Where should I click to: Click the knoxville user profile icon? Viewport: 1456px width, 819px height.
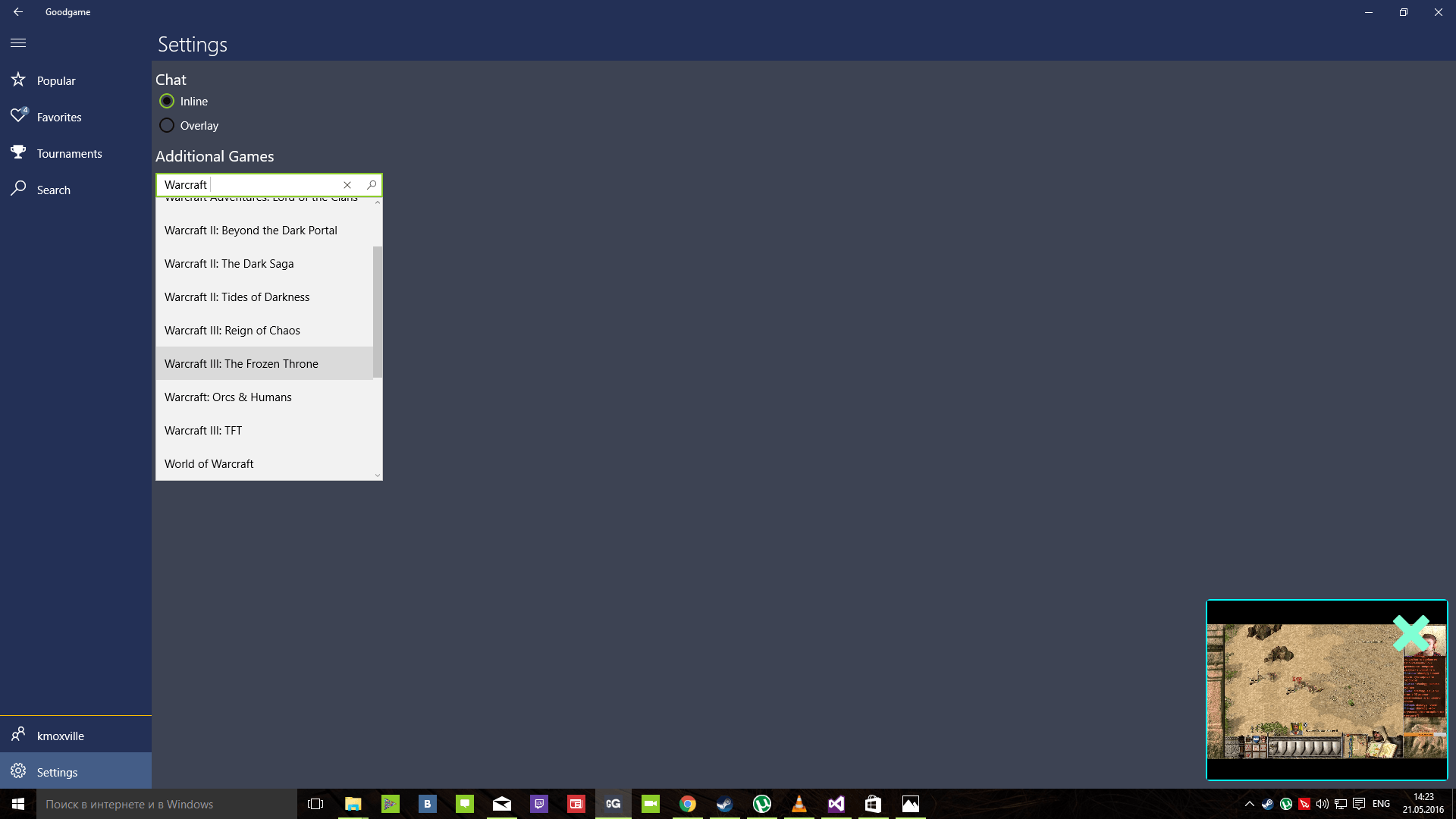(18, 734)
